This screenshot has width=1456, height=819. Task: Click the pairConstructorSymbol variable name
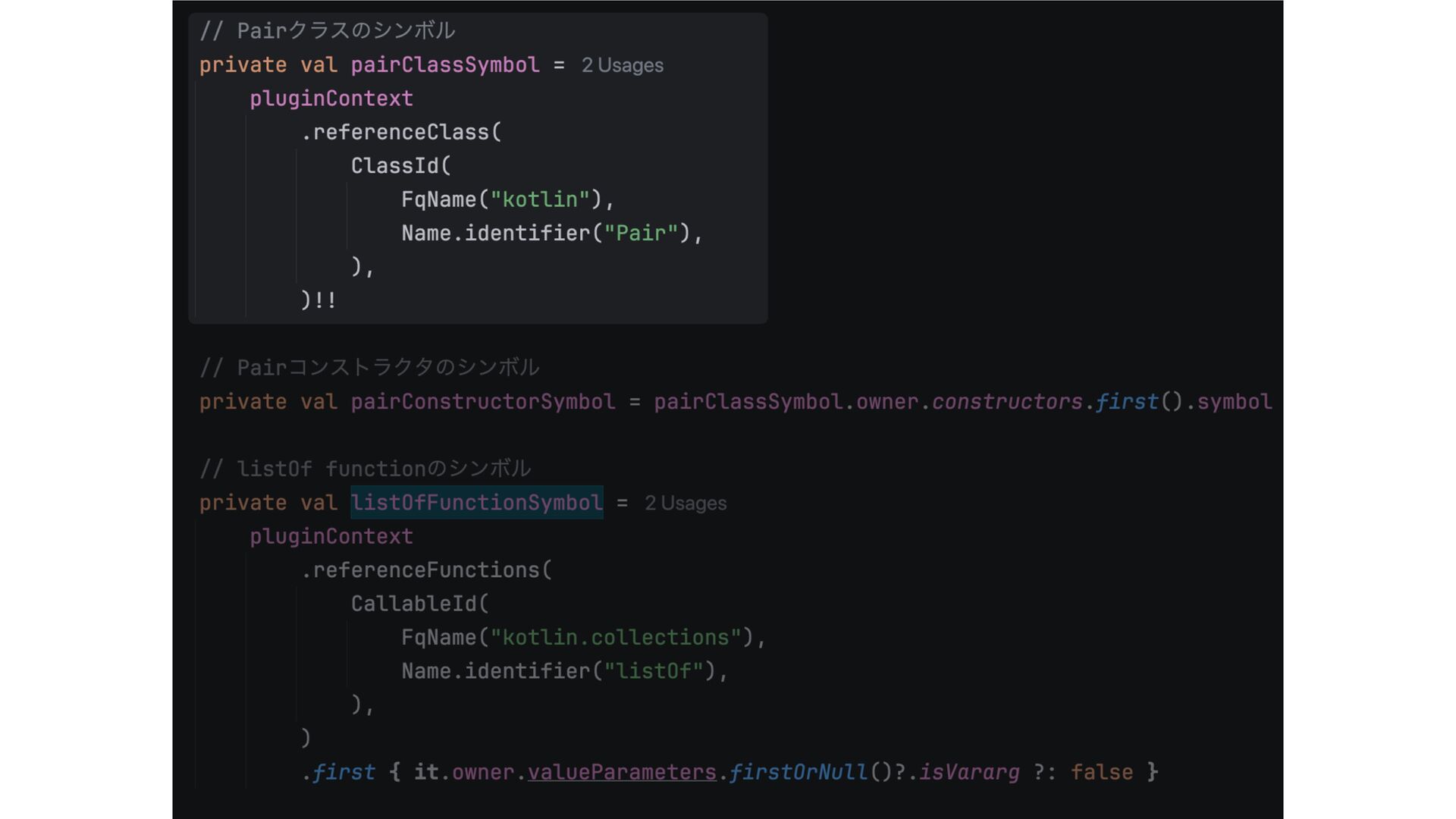[482, 402]
